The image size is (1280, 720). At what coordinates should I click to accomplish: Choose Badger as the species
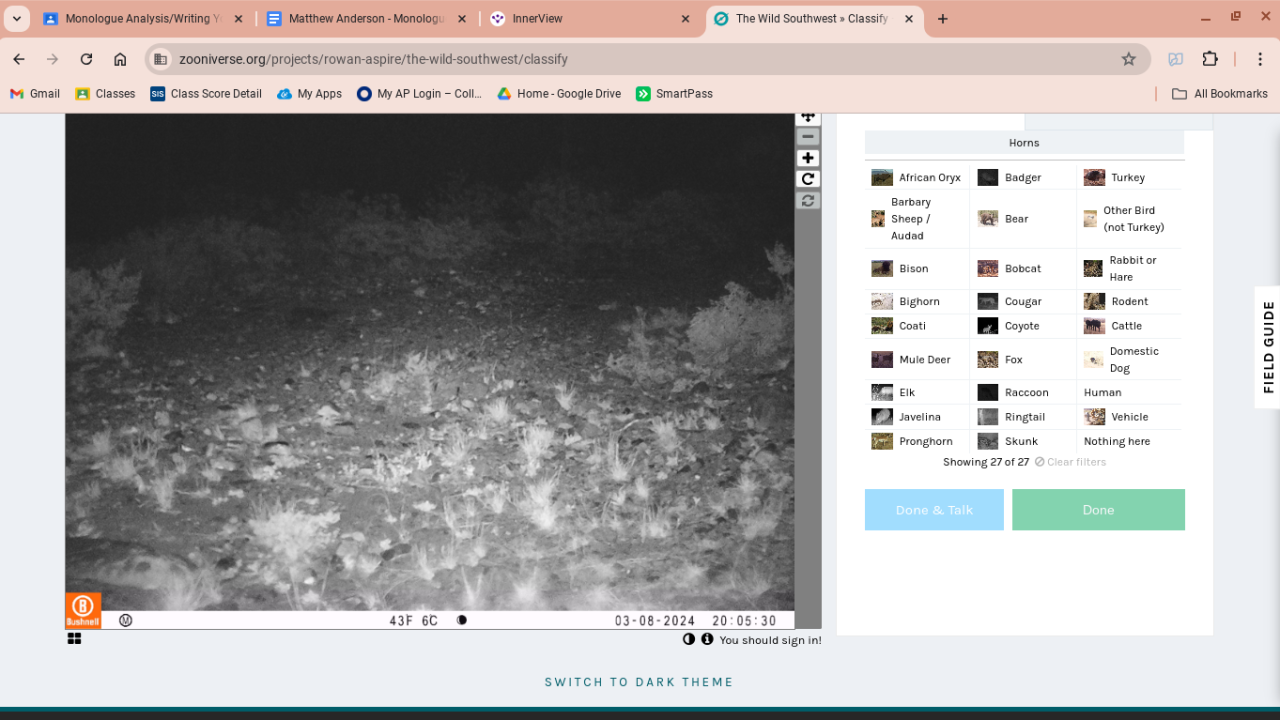click(x=1023, y=178)
